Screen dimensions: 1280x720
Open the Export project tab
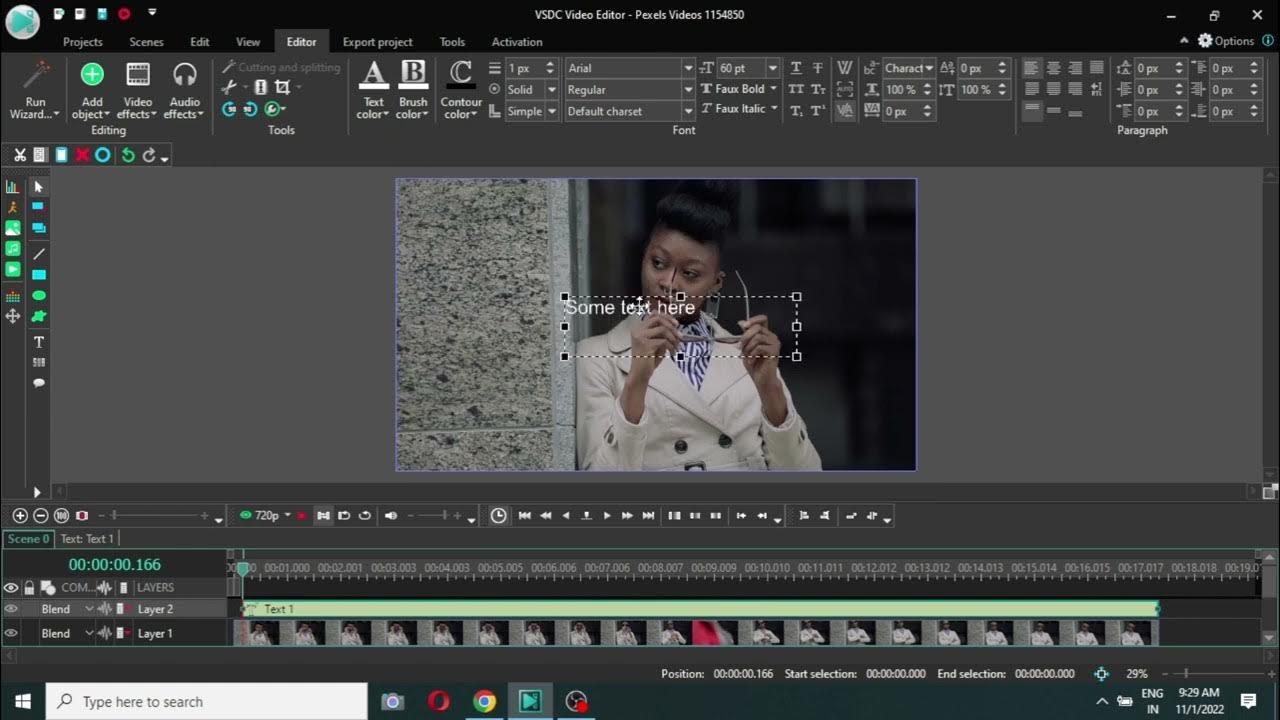pyautogui.click(x=377, y=42)
